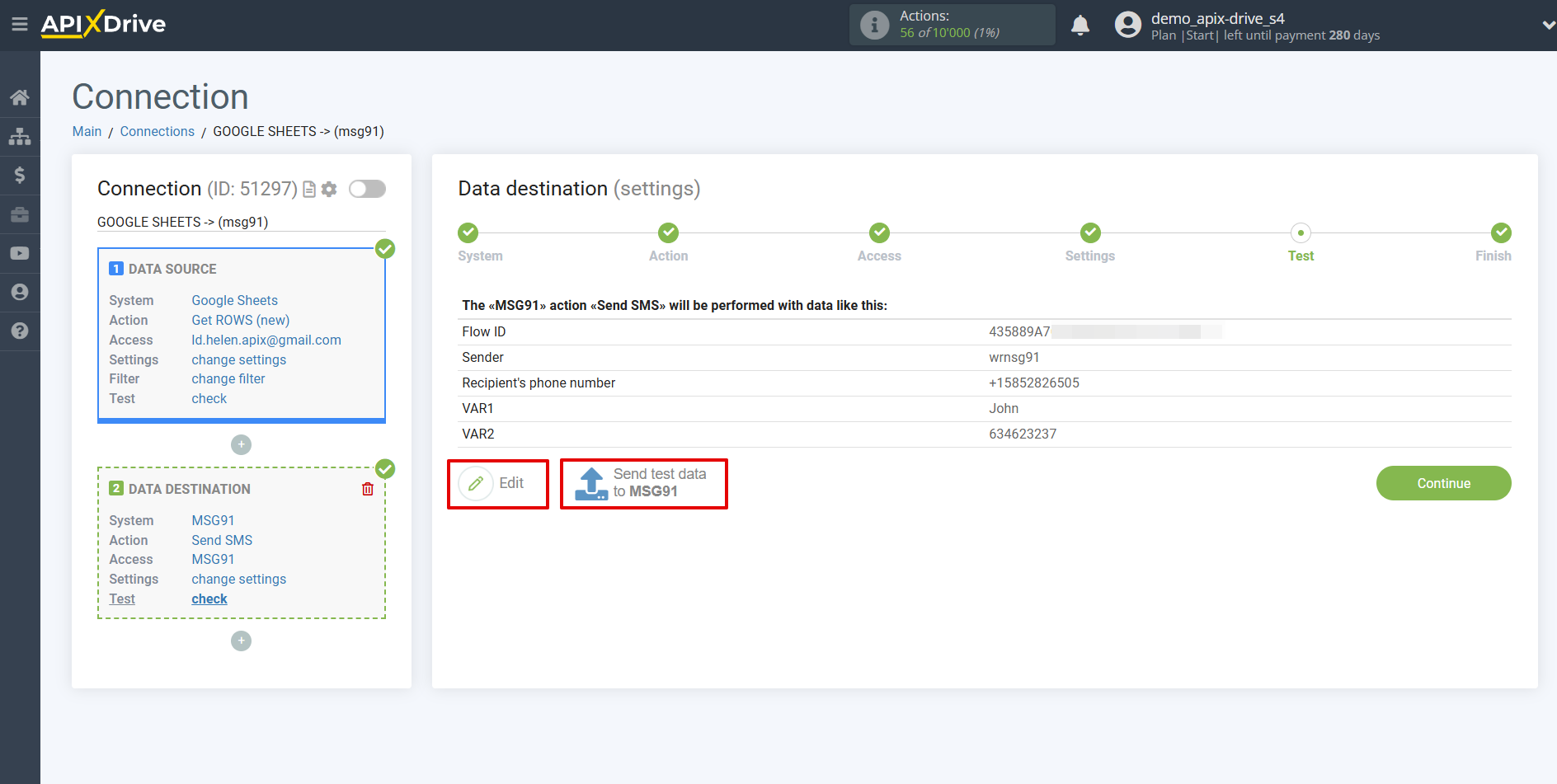
Task: Select the Flow ID value 435889A7
Action: [x=1019, y=332]
